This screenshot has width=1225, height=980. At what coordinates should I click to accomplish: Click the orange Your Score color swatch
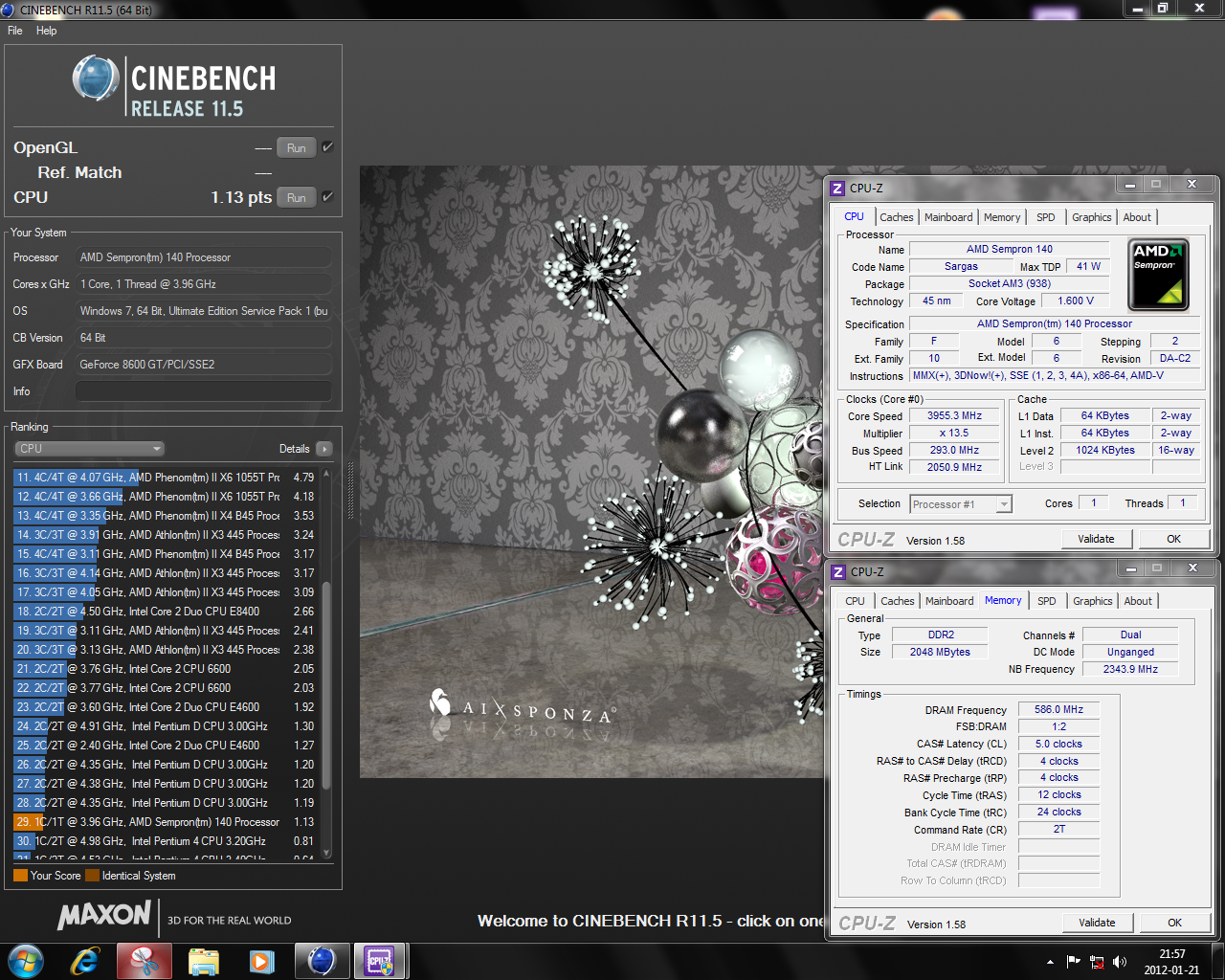(20, 876)
